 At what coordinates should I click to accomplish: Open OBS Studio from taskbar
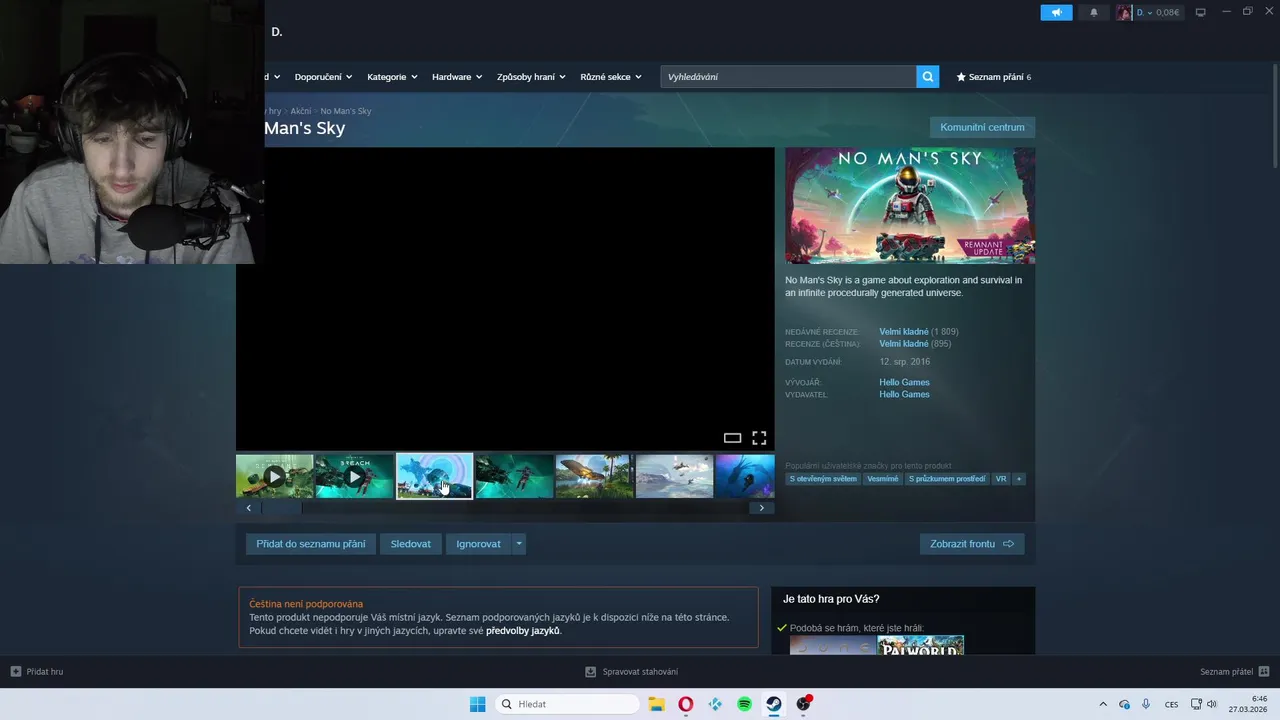click(803, 704)
